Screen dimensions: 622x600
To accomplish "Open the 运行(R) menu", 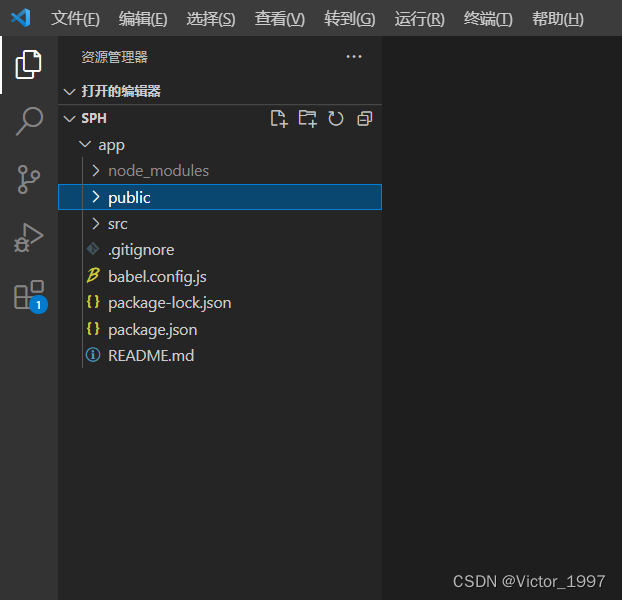I will [x=419, y=19].
